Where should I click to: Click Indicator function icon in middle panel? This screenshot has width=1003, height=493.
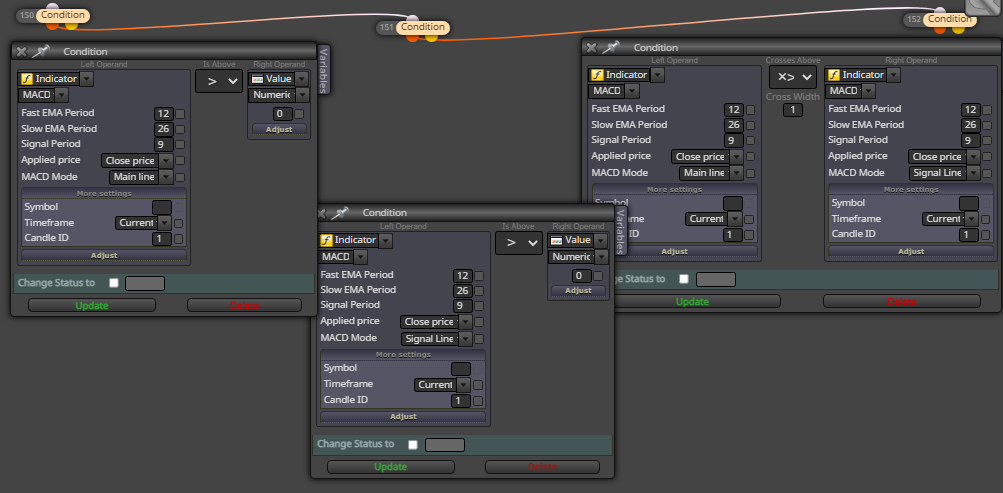tap(326, 240)
